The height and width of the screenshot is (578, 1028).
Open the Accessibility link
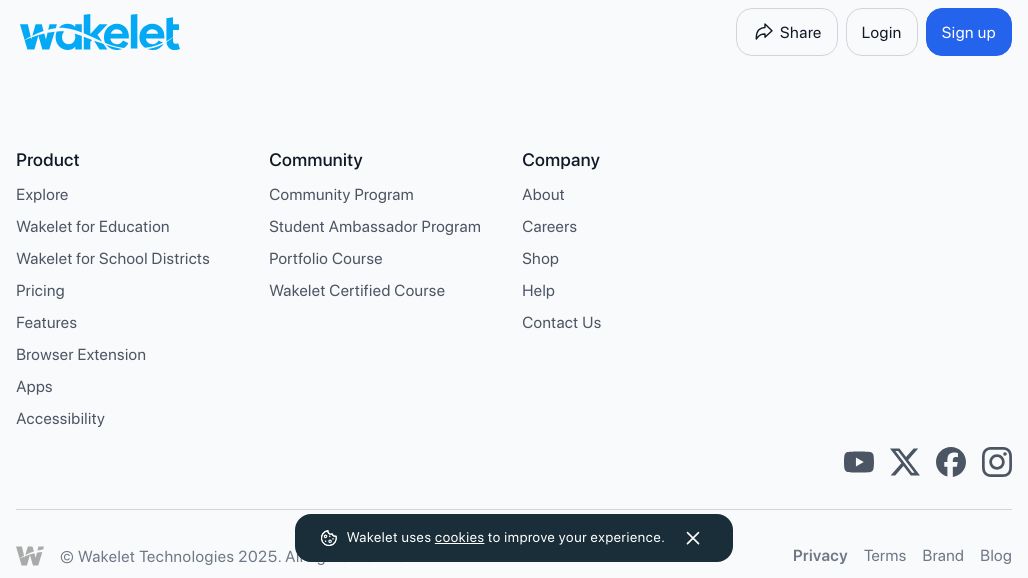point(60,419)
